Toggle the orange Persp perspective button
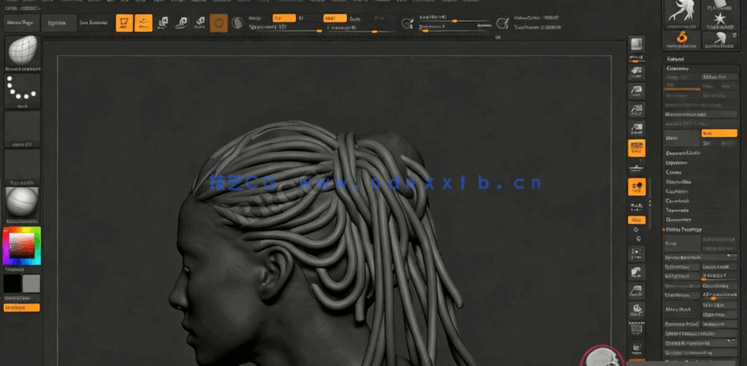 [636, 148]
